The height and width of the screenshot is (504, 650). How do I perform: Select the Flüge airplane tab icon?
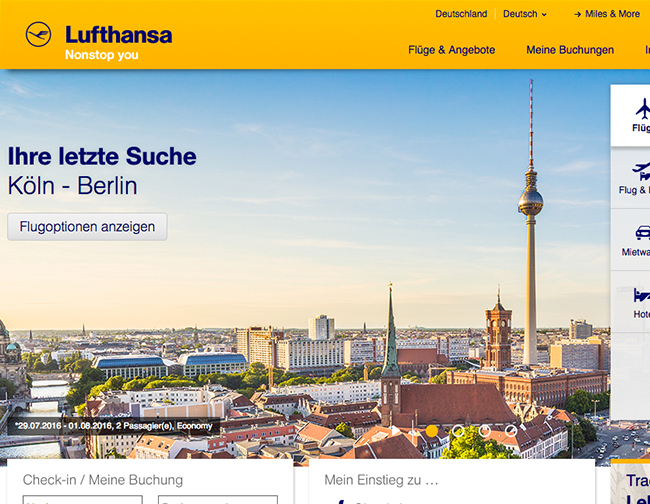click(x=643, y=109)
